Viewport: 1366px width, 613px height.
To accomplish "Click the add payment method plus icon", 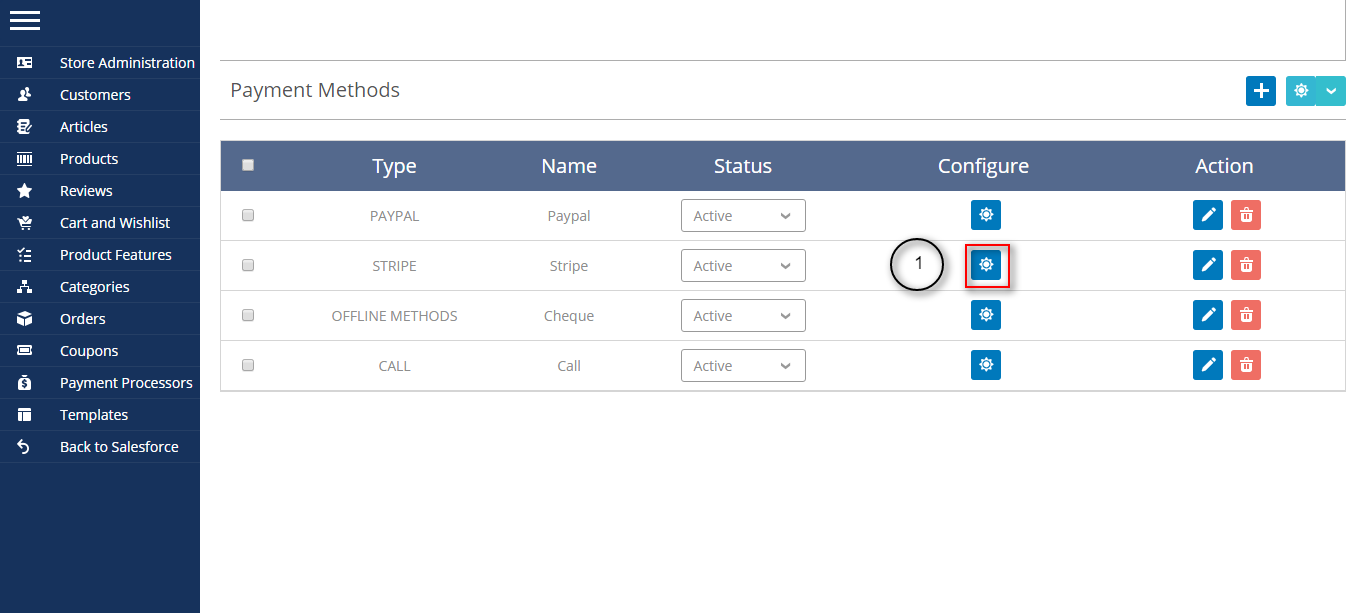I will click(x=1261, y=91).
